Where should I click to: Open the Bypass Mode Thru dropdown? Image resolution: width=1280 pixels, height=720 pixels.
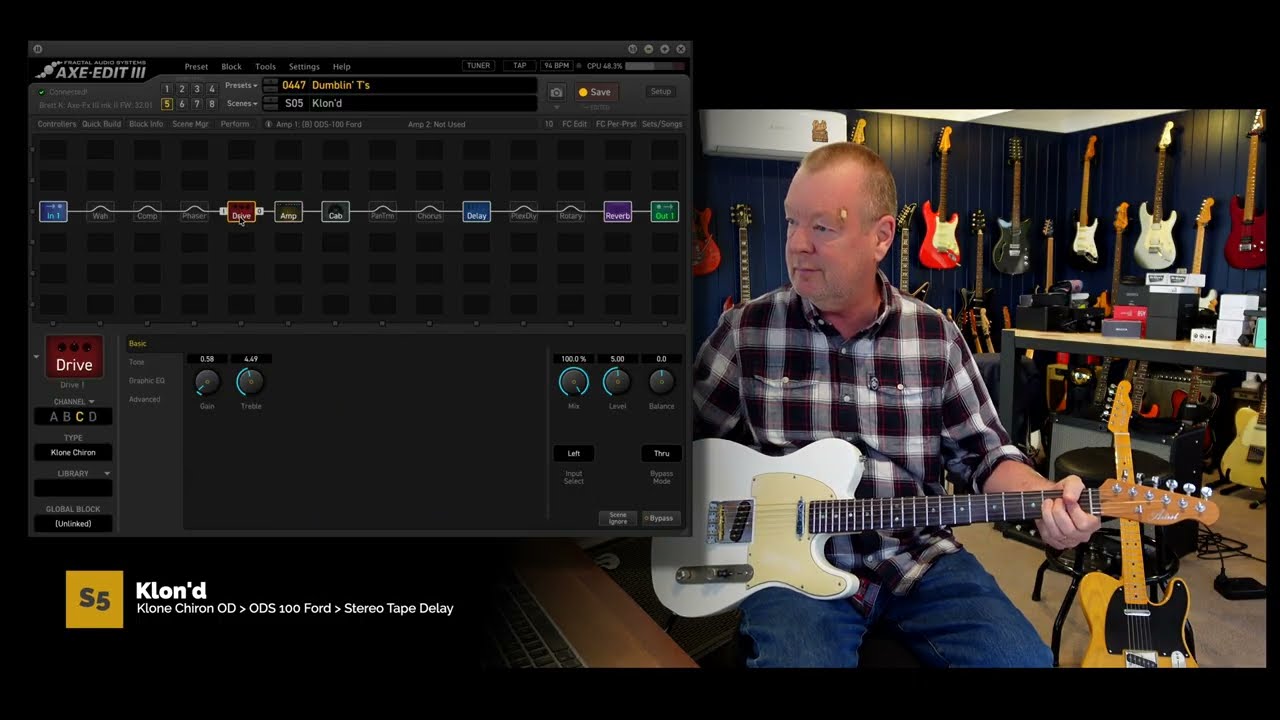click(x=661, y=453)
